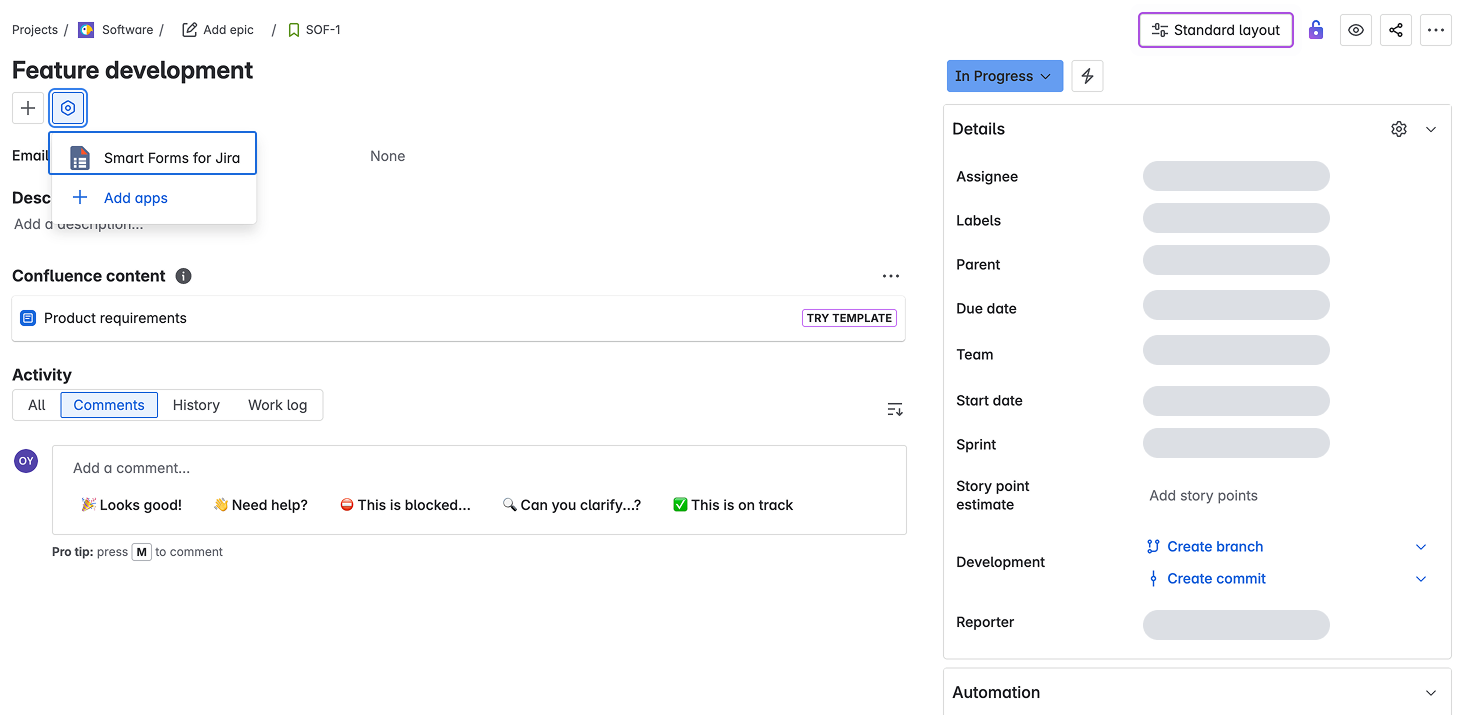Click the TRY TEMPLATE badge
Viewport: 1467px width, 715px height.
tap(849, 318)
